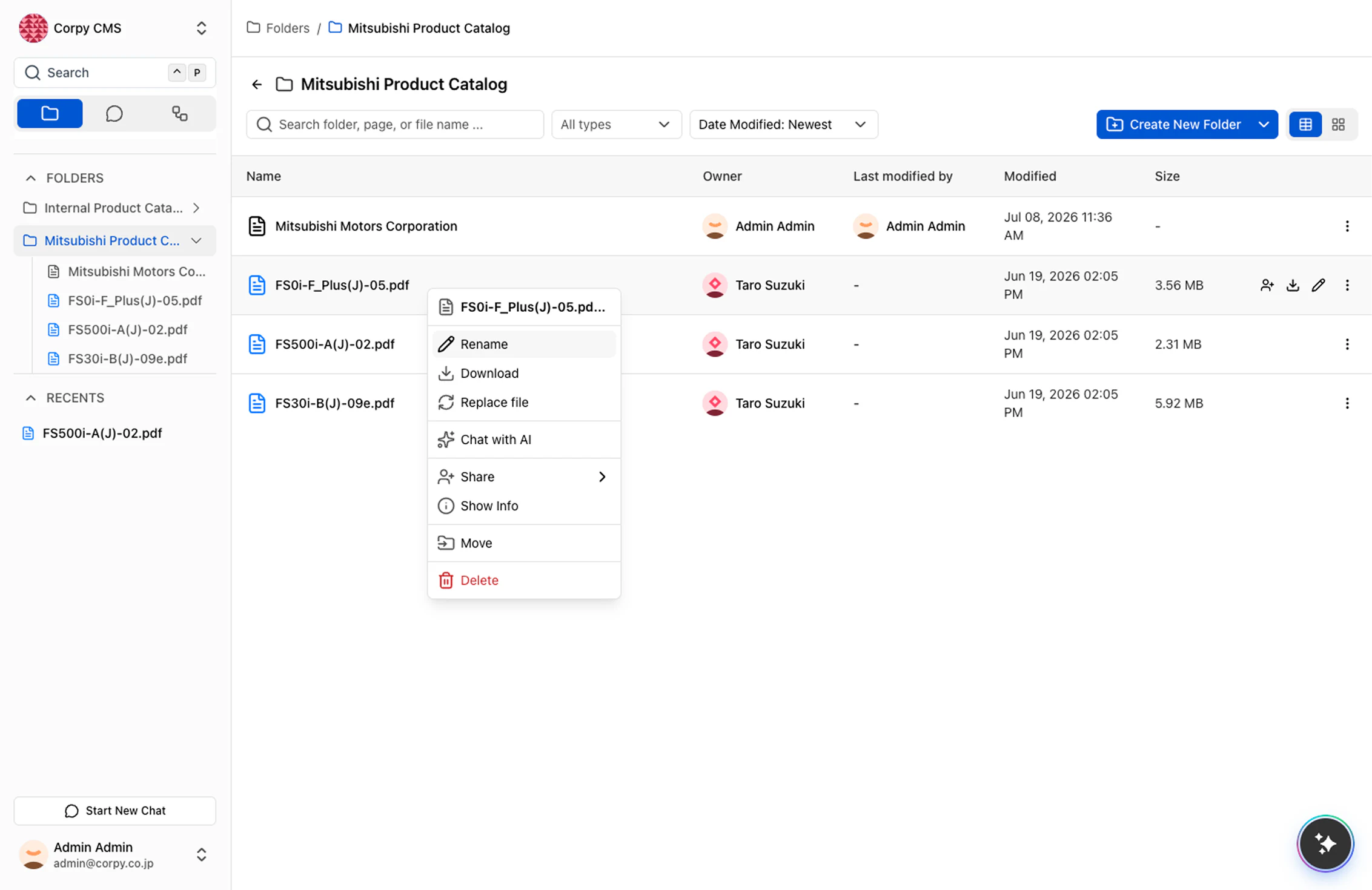Open the Corpy CMS workspace switcher

pos(201,28)
